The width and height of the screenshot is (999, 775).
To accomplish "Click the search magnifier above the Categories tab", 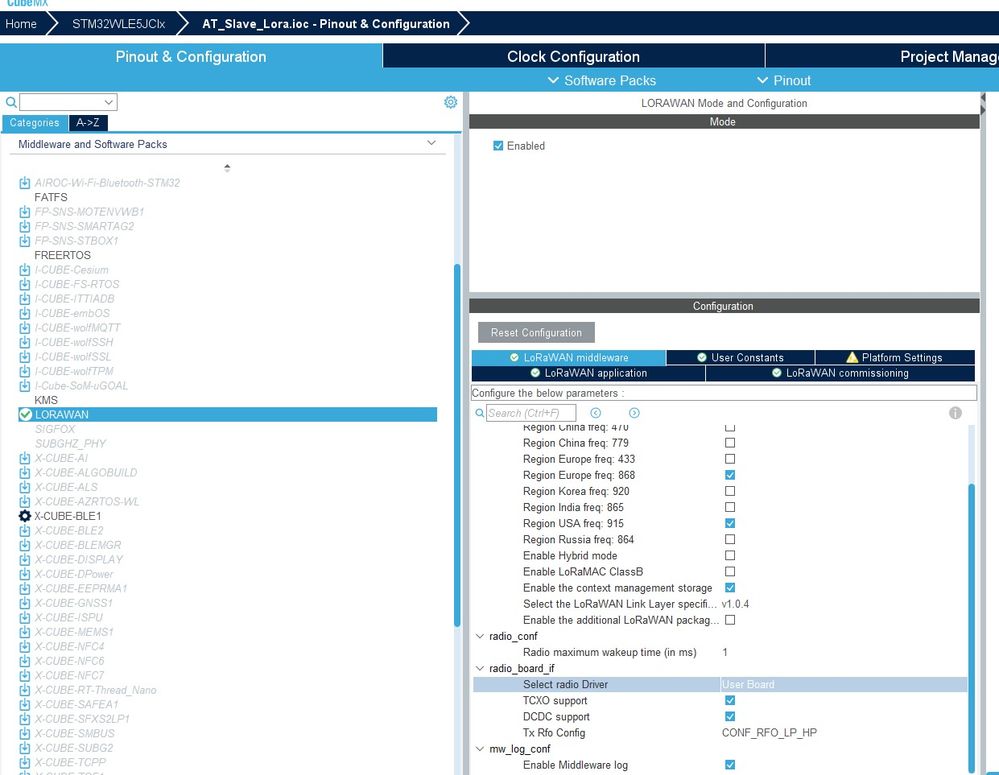I will [11, 102].
